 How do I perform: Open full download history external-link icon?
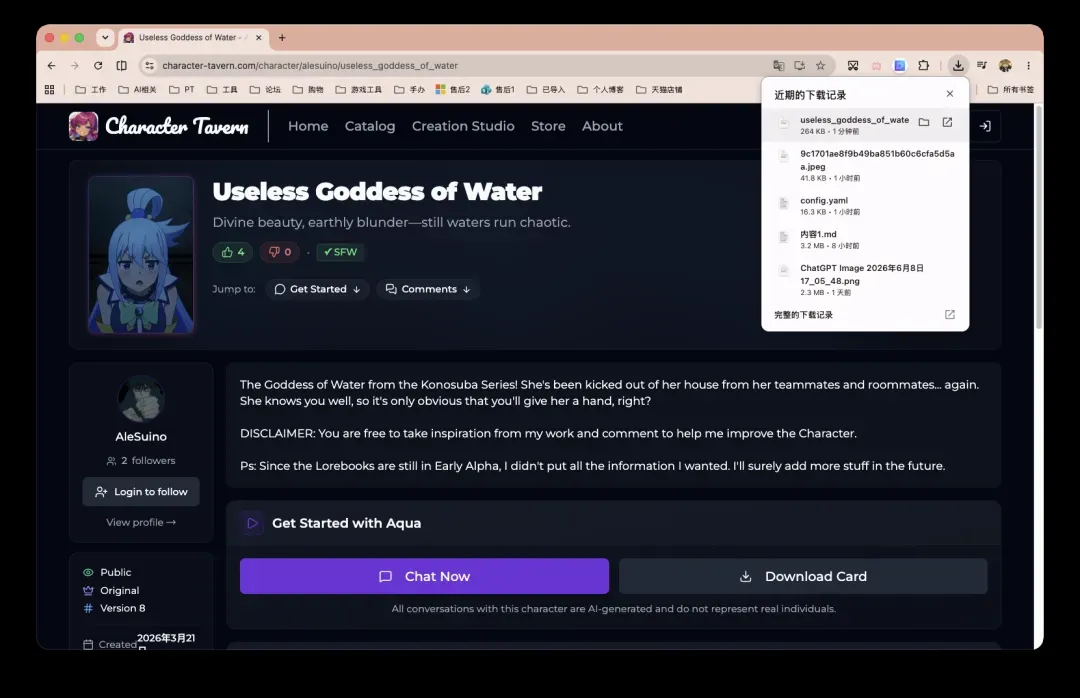pos(950,314)
